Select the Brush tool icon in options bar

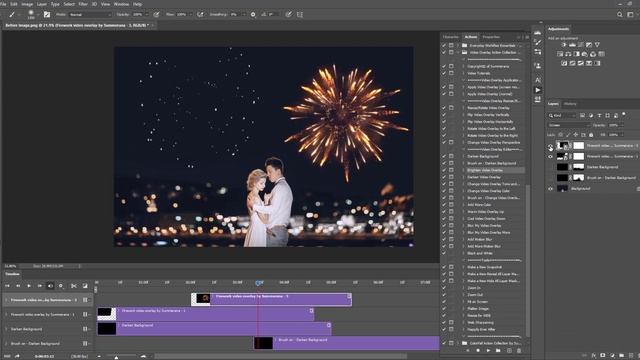click(x=12, y=14)
